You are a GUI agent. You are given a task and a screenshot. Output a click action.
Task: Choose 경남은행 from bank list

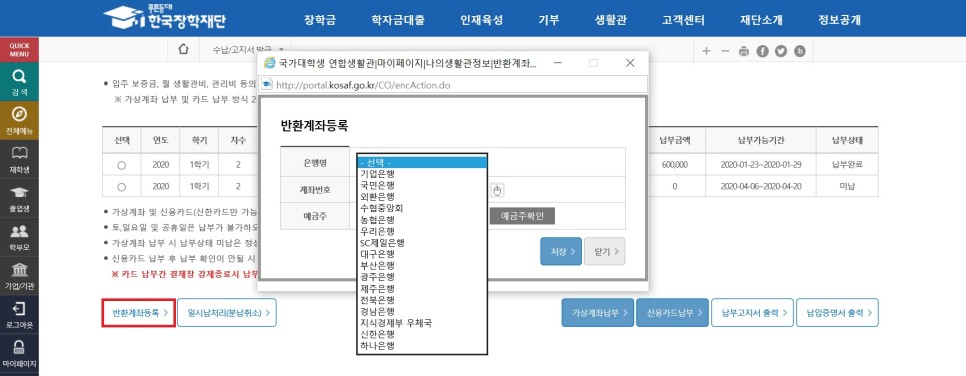tap(422, 311)
